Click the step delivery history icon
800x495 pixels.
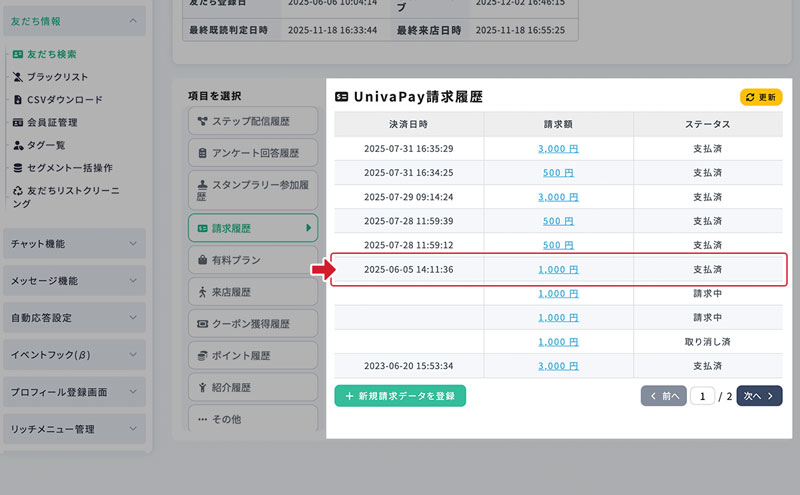[x=203, y=122]
